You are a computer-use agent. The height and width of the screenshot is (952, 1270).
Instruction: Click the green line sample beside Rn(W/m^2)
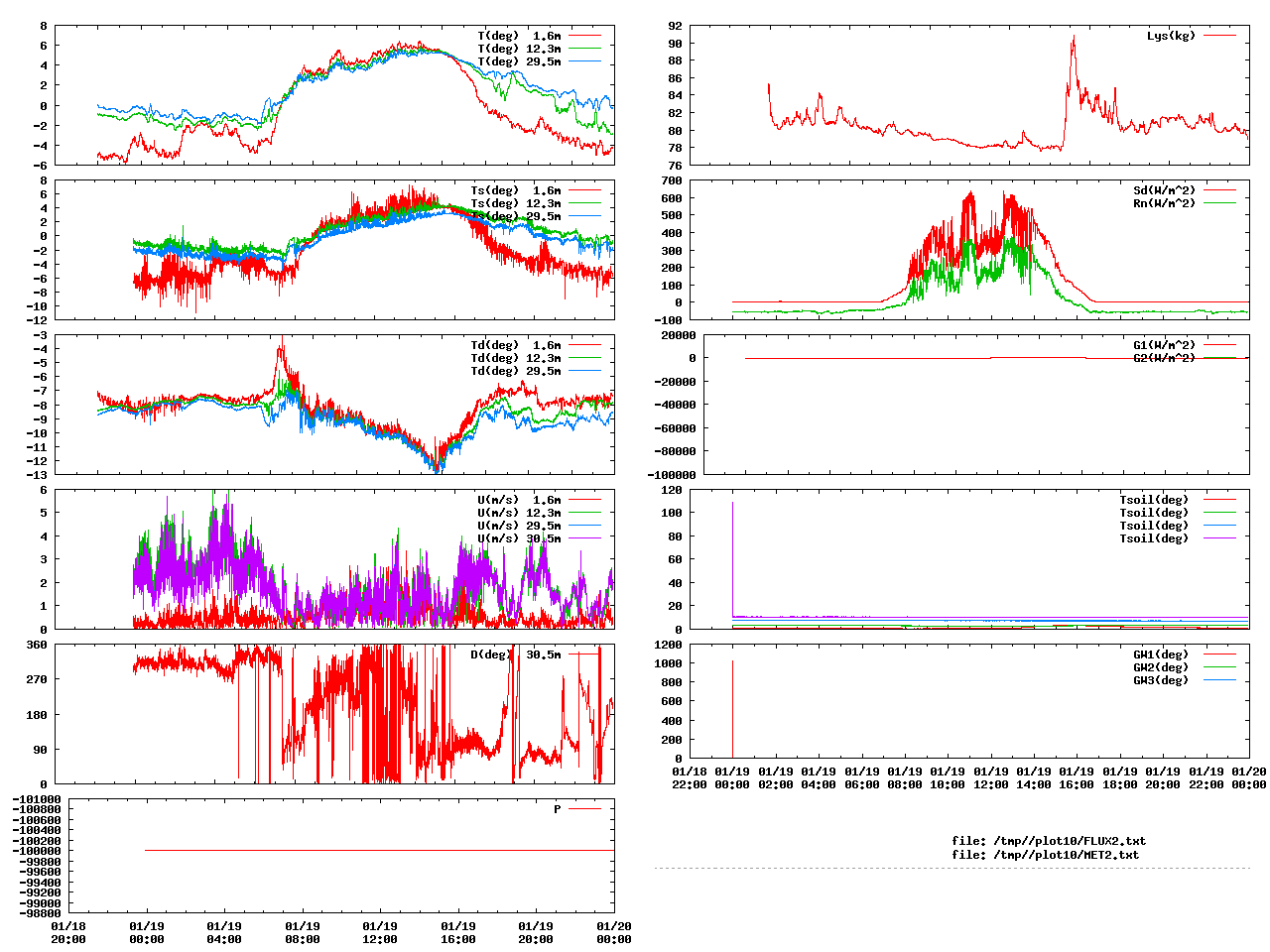[x=1220, y=203]
